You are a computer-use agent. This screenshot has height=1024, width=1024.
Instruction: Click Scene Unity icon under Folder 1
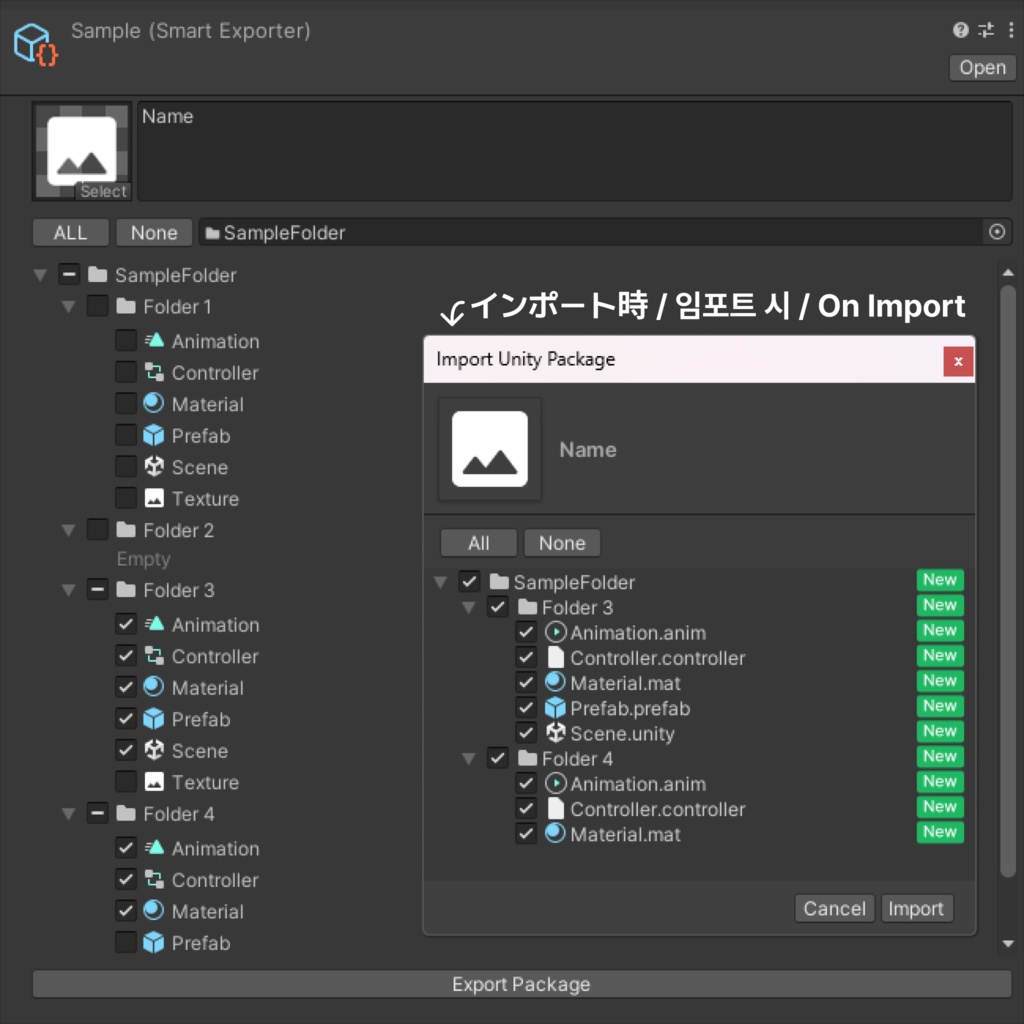pos(154,466)
